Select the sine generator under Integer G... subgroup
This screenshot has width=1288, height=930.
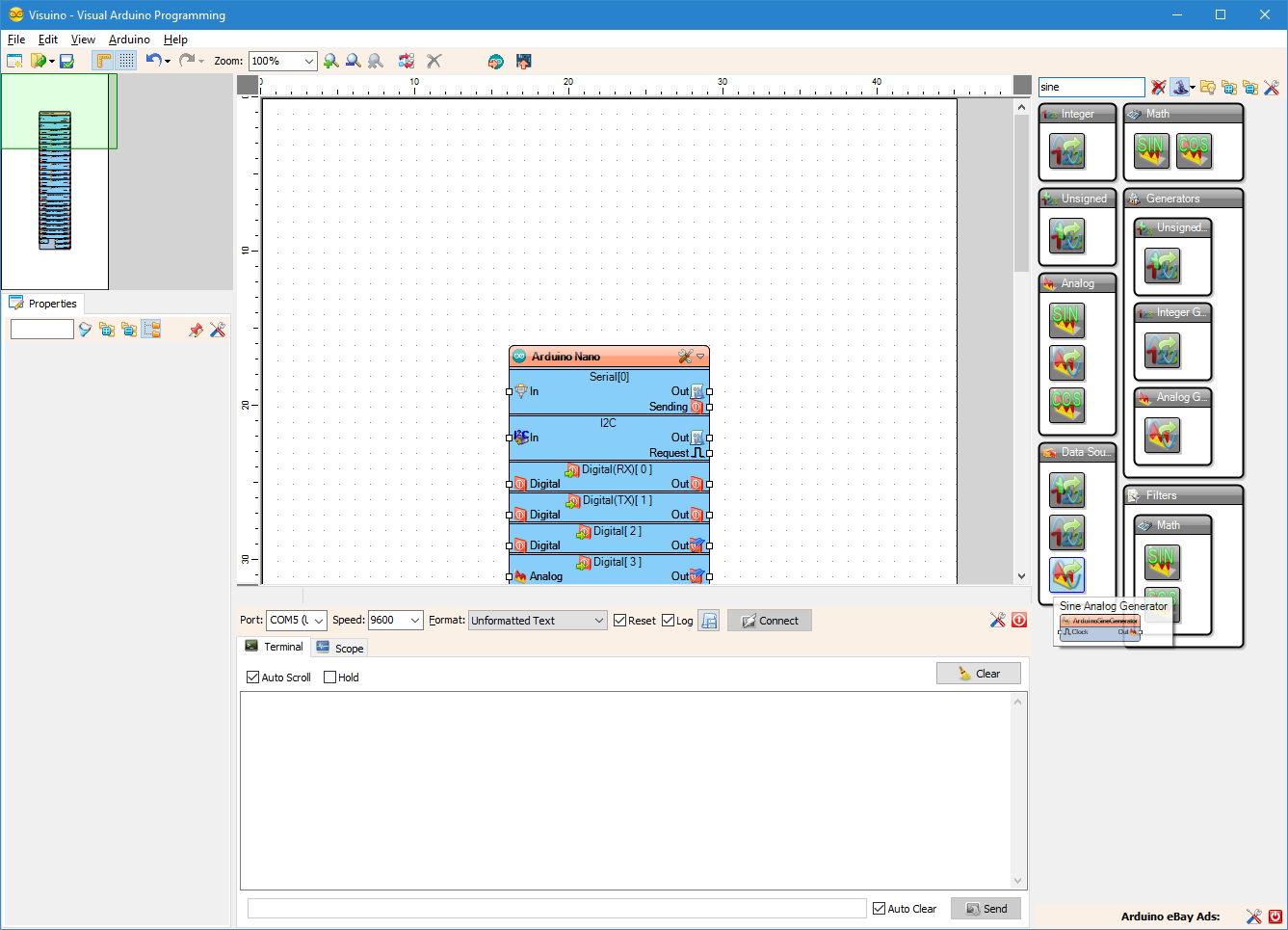pyautogui.click(x=1162, y=350)
